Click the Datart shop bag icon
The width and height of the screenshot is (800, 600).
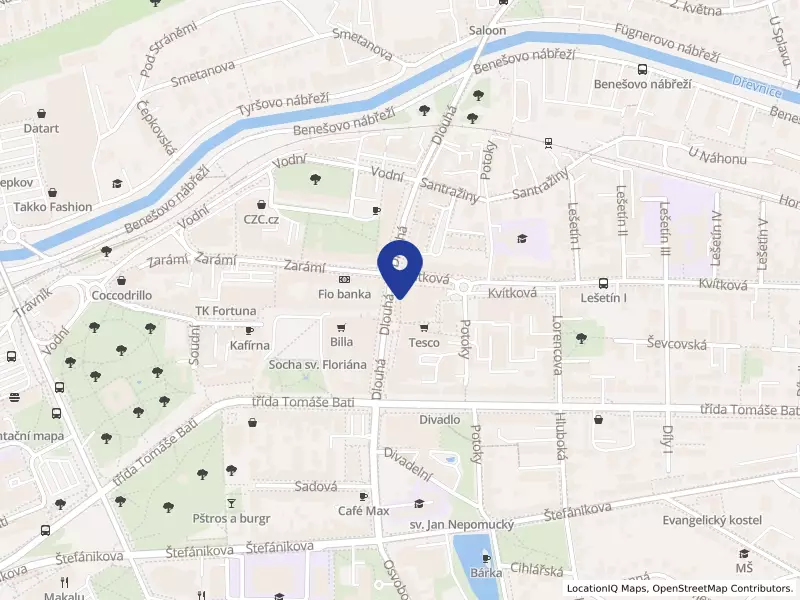41,113
